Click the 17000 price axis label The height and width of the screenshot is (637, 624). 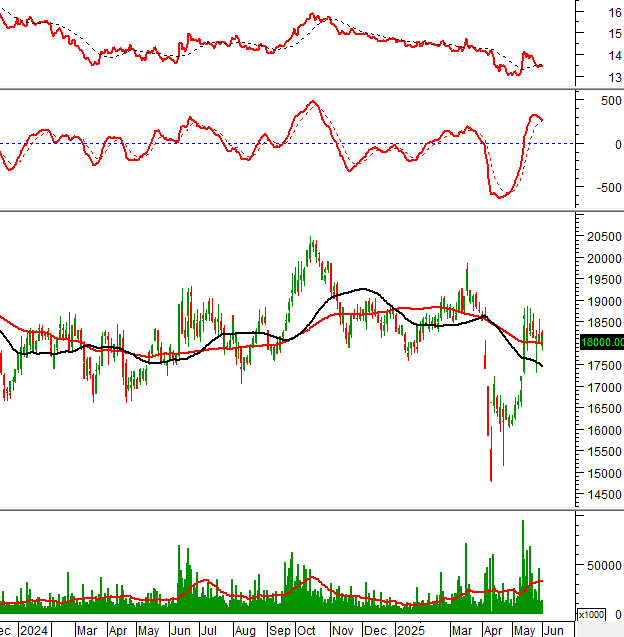coord(604,388)
